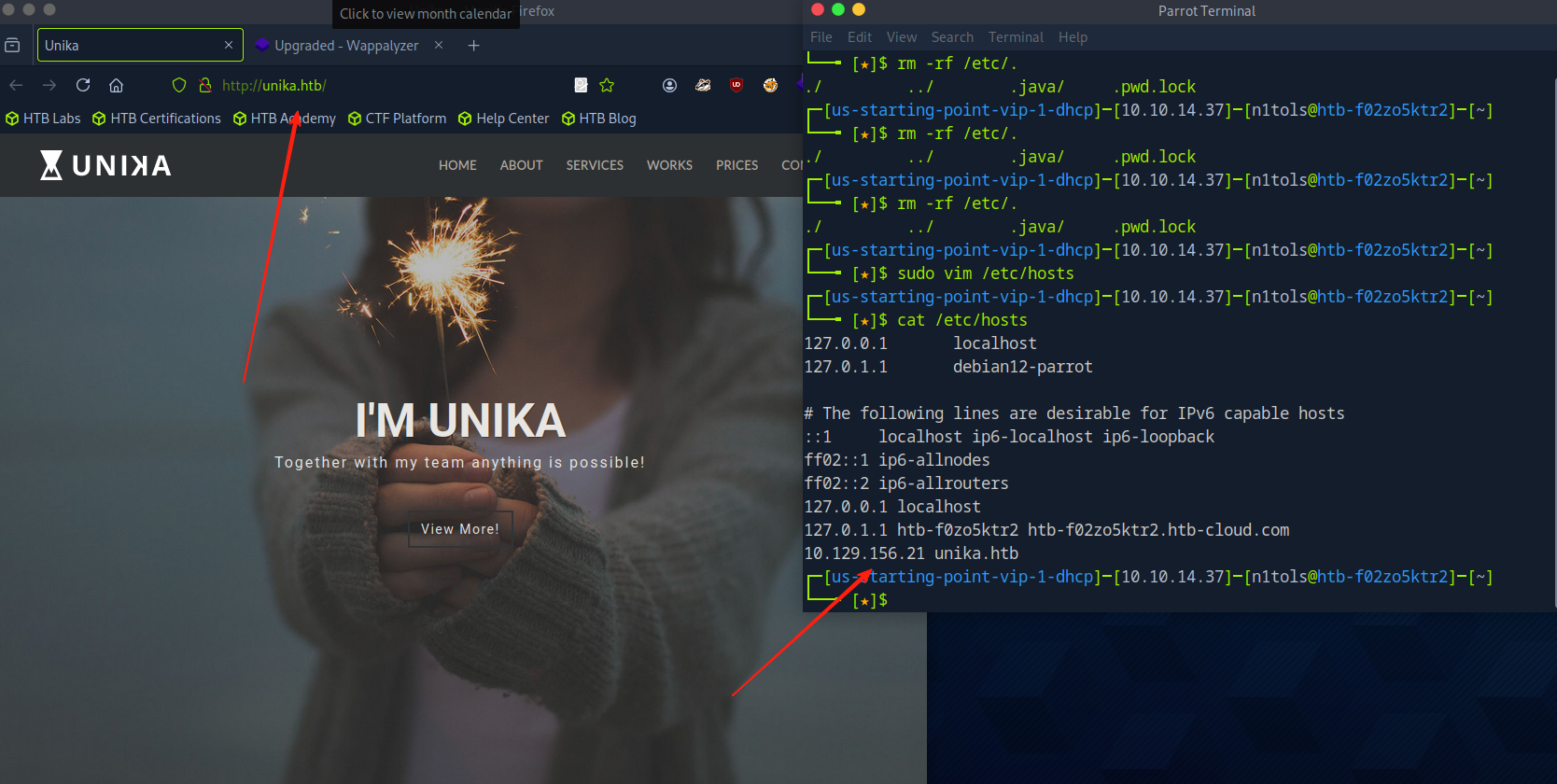Screen dimensions: 1557x784
Task: Open the File menu in terminal
Action: [x=821, y=37]
